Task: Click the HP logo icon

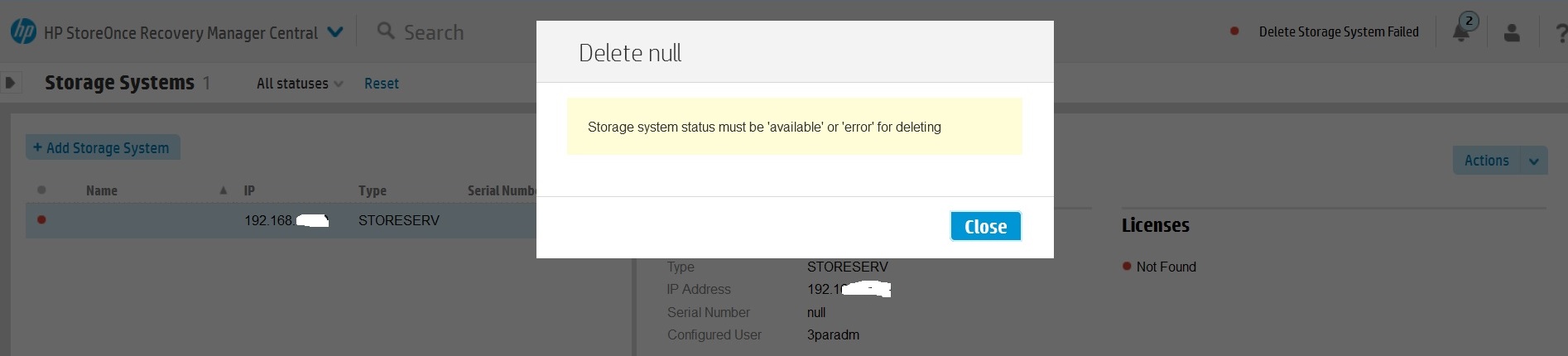Action: [23, 31]
